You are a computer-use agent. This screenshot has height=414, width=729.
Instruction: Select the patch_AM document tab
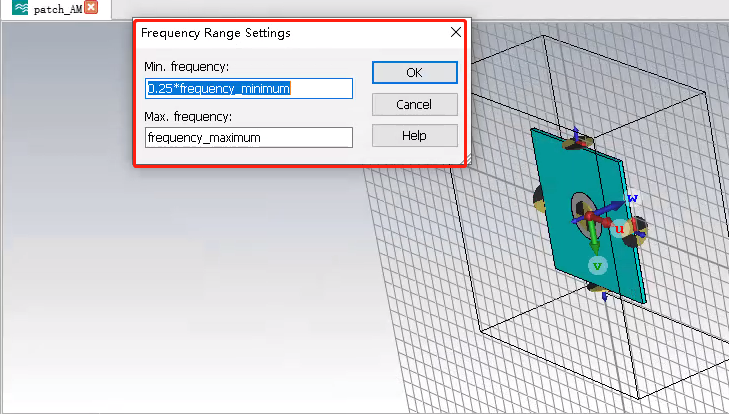pos(56,8)
